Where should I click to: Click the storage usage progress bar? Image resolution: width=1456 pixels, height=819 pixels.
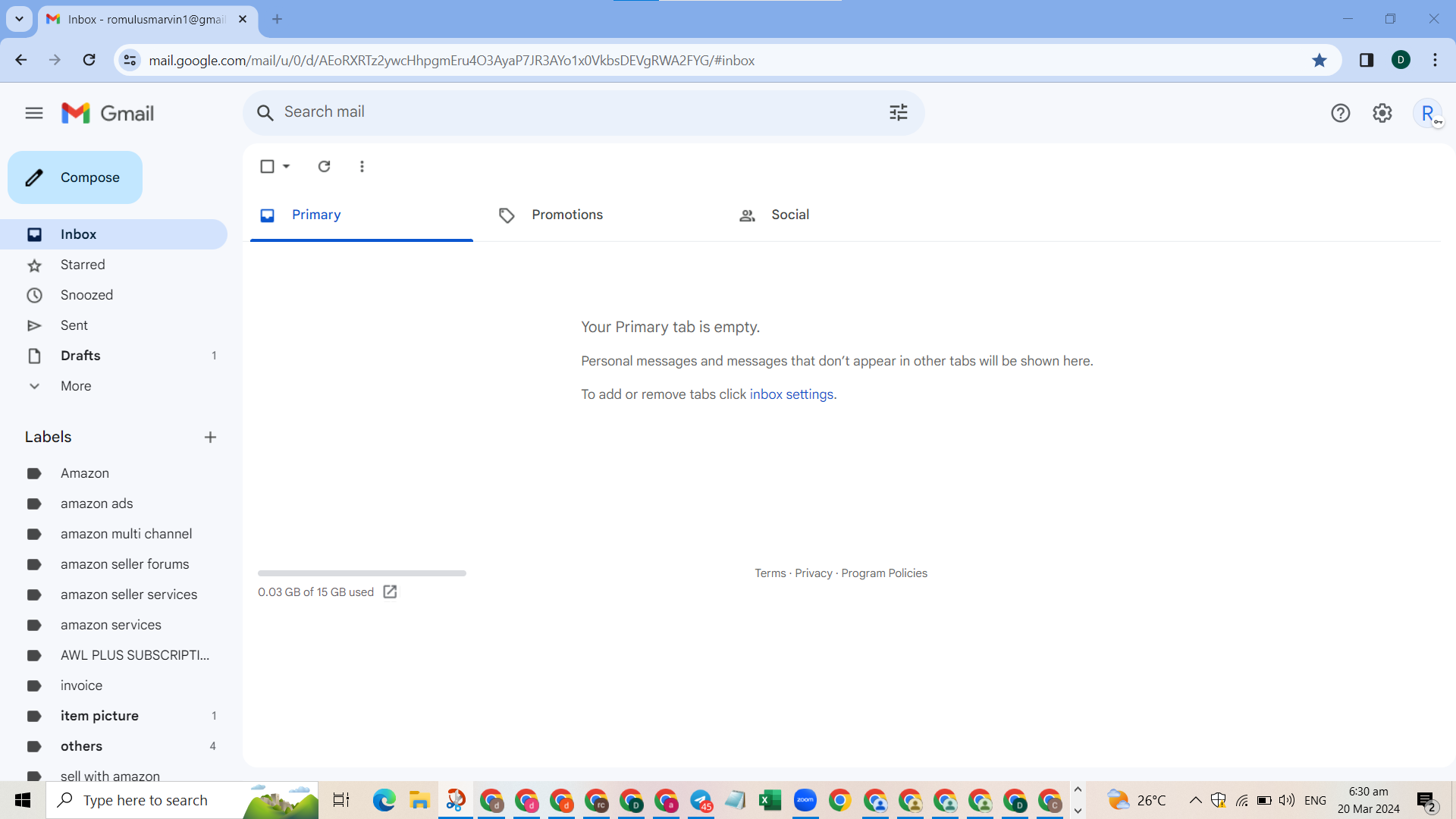[x=362, y=573]
